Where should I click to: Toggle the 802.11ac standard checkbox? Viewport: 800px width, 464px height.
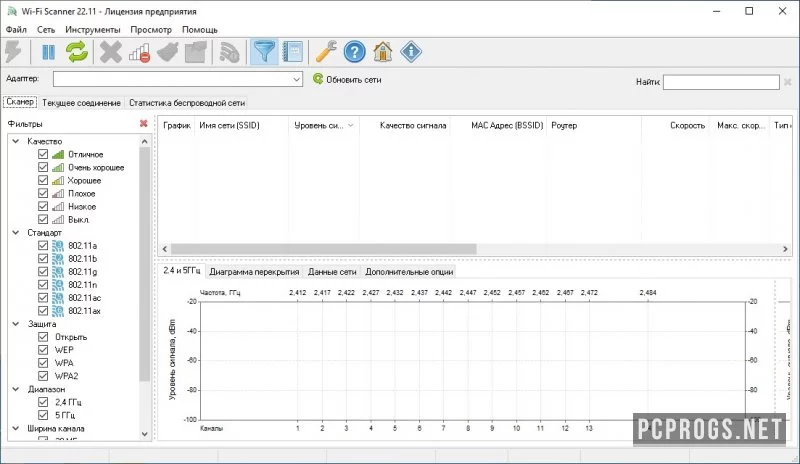[x=43, y=298]
